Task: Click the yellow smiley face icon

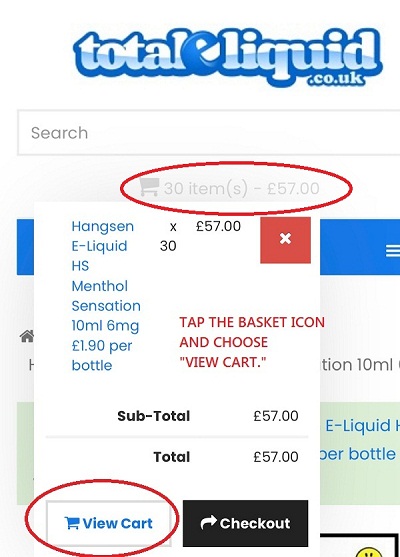Action: [369, 552]
